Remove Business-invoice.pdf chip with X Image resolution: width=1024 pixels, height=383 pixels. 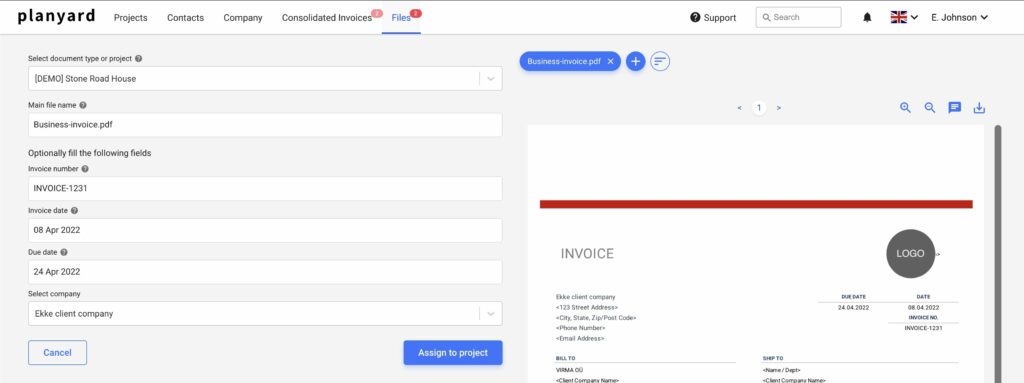pos(611,61)
